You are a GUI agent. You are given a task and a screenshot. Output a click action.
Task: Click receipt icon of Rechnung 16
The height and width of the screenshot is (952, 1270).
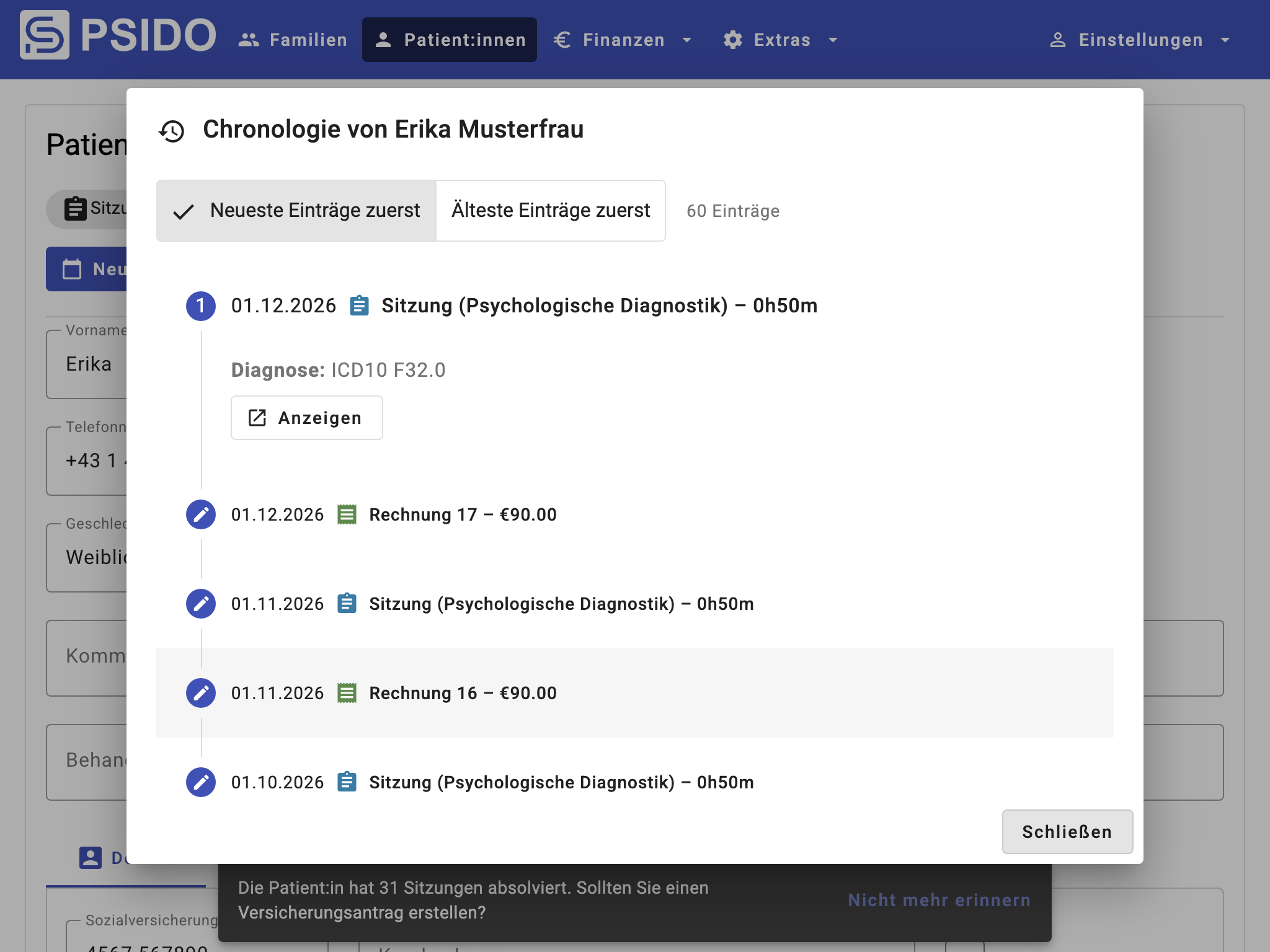coord(347,693)
